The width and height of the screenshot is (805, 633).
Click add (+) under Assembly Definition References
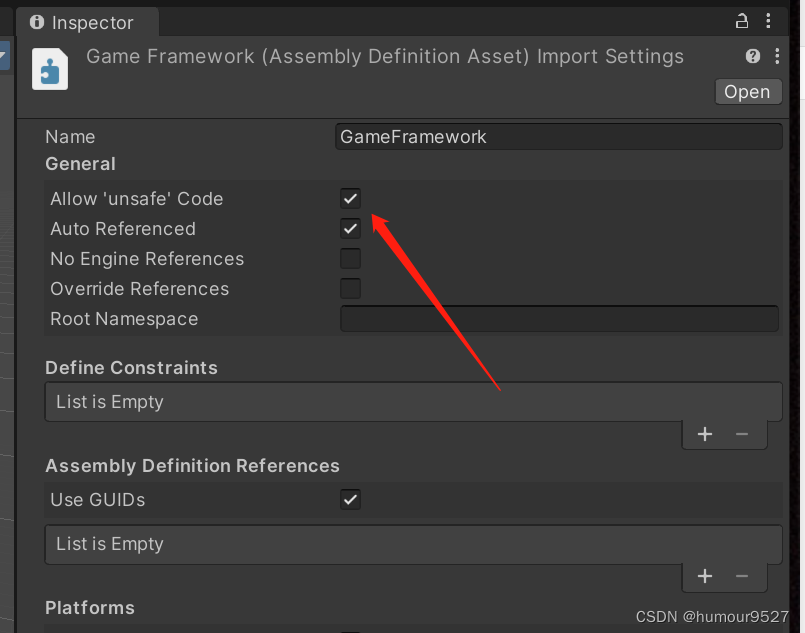pos(705,576)
